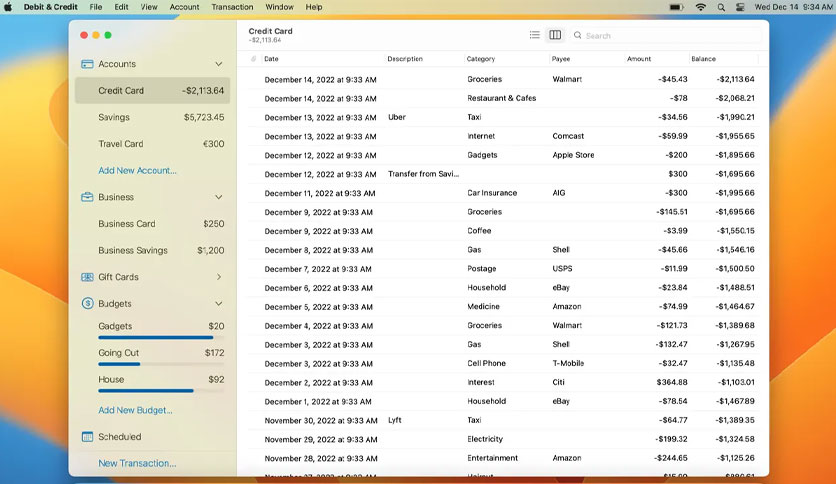Click the Medicine category cell
Viewport: 836px width, 484px height.
(483, 306)
